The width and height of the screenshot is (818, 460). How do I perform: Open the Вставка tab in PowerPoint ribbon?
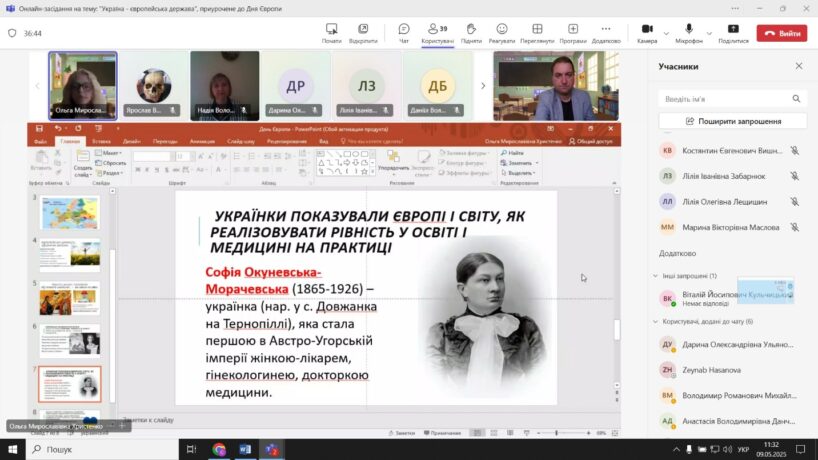pos(101,142)
